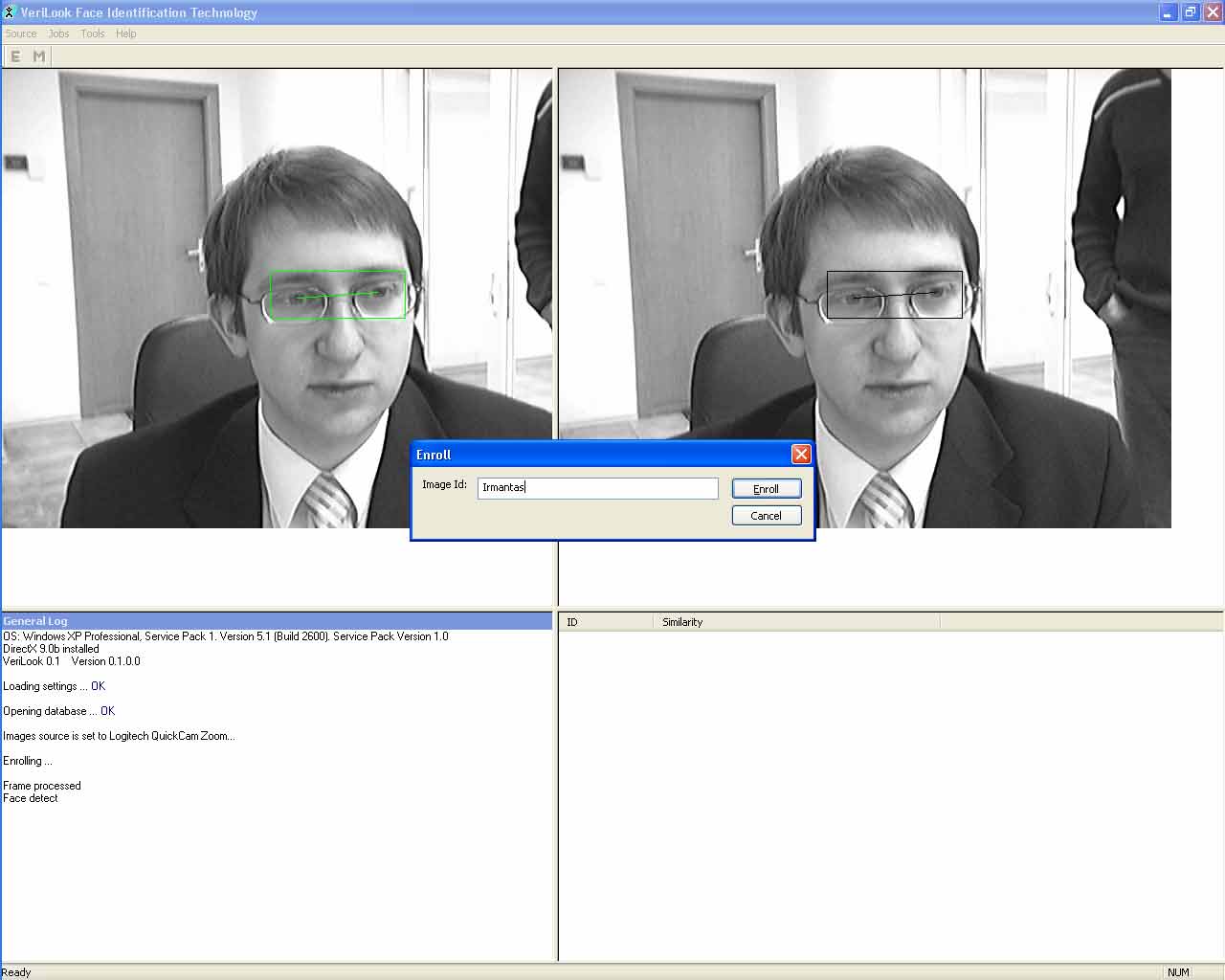
Task: Click the Cancel button in the Enroll dialog
Action: coord(766,515)
